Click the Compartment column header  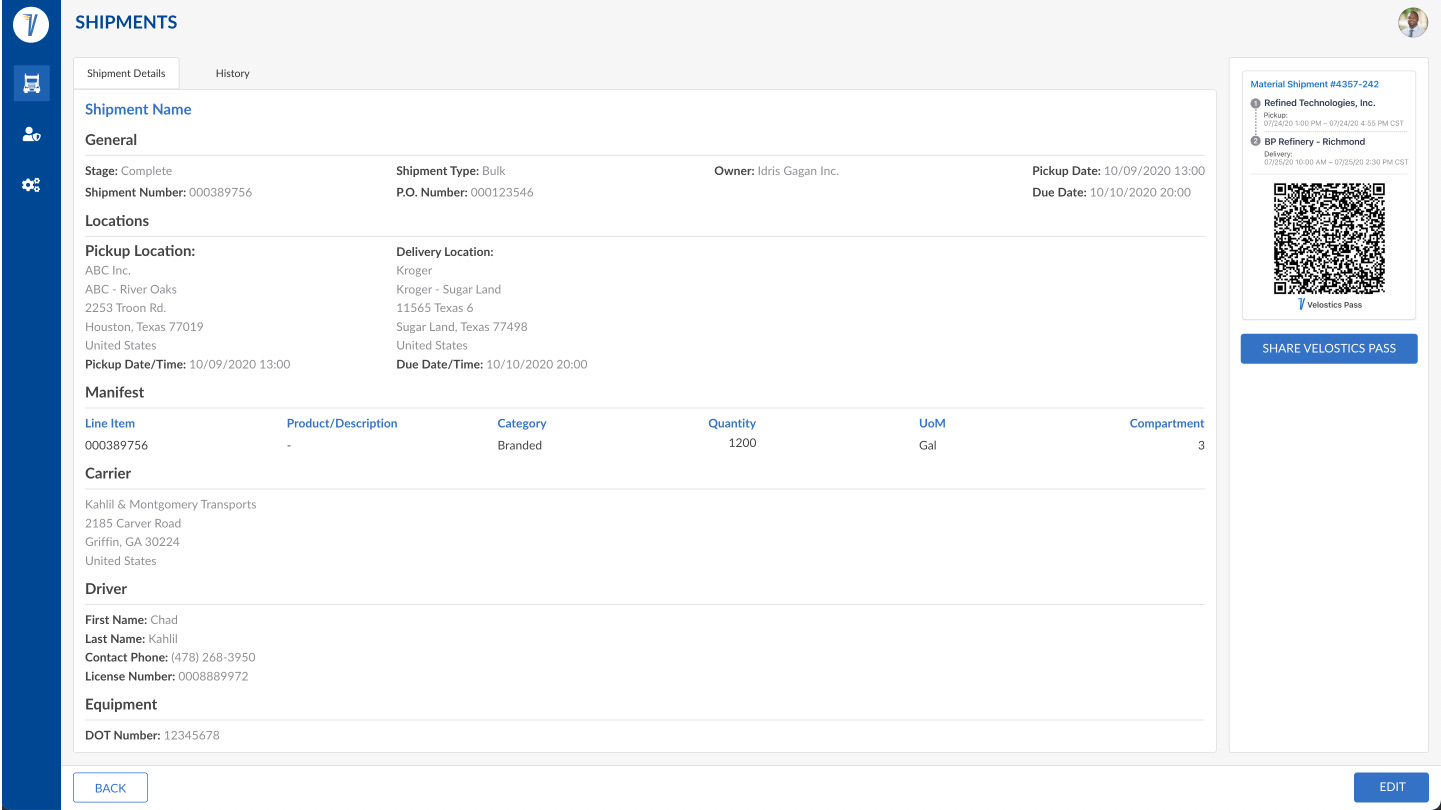[1167, 423]
